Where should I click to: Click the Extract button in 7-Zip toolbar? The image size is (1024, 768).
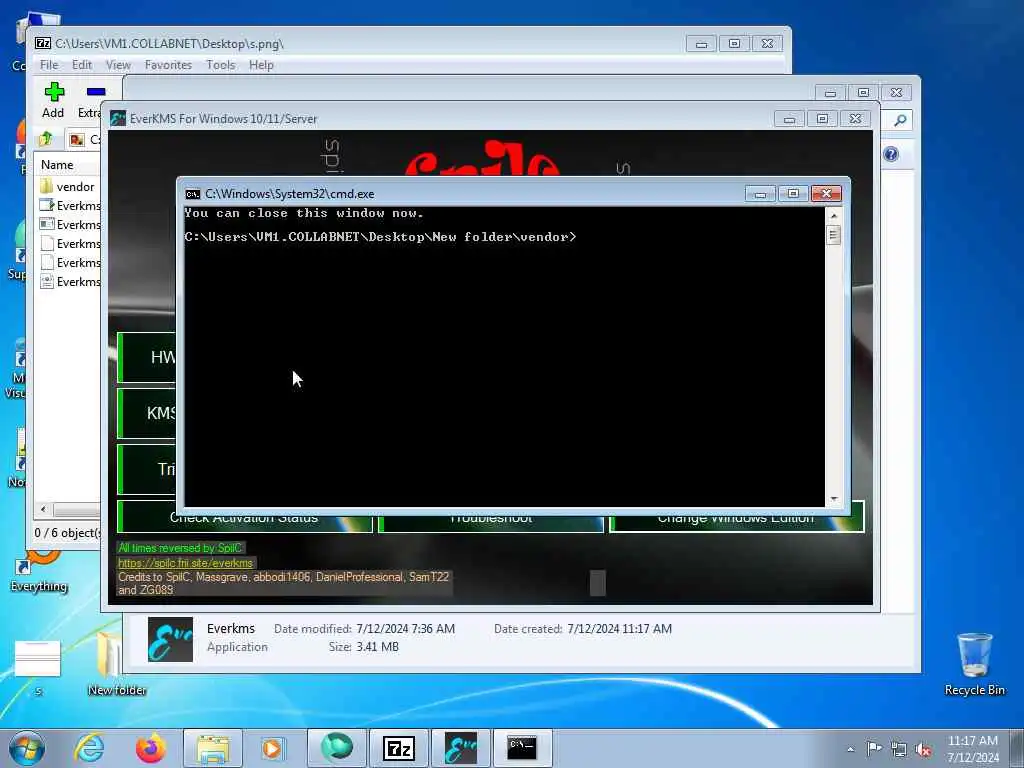(91, 100)
